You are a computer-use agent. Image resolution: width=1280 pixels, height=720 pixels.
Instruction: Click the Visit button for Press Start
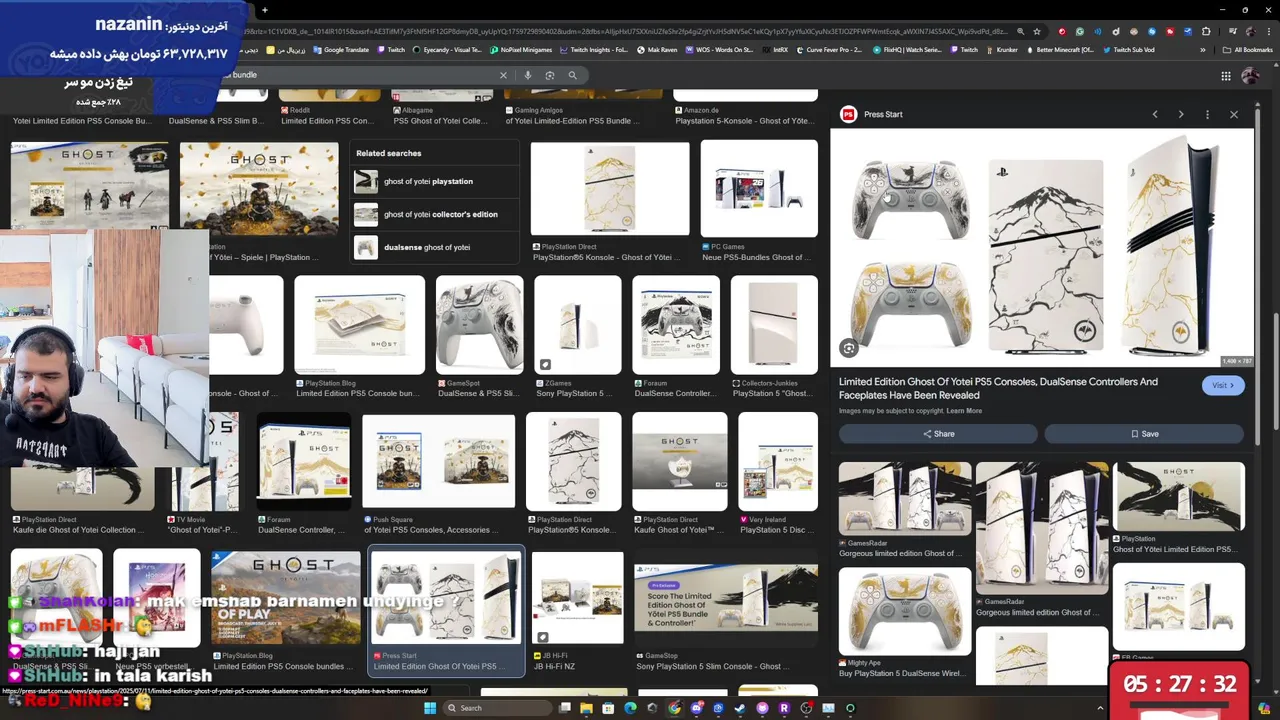point(1223,385)
